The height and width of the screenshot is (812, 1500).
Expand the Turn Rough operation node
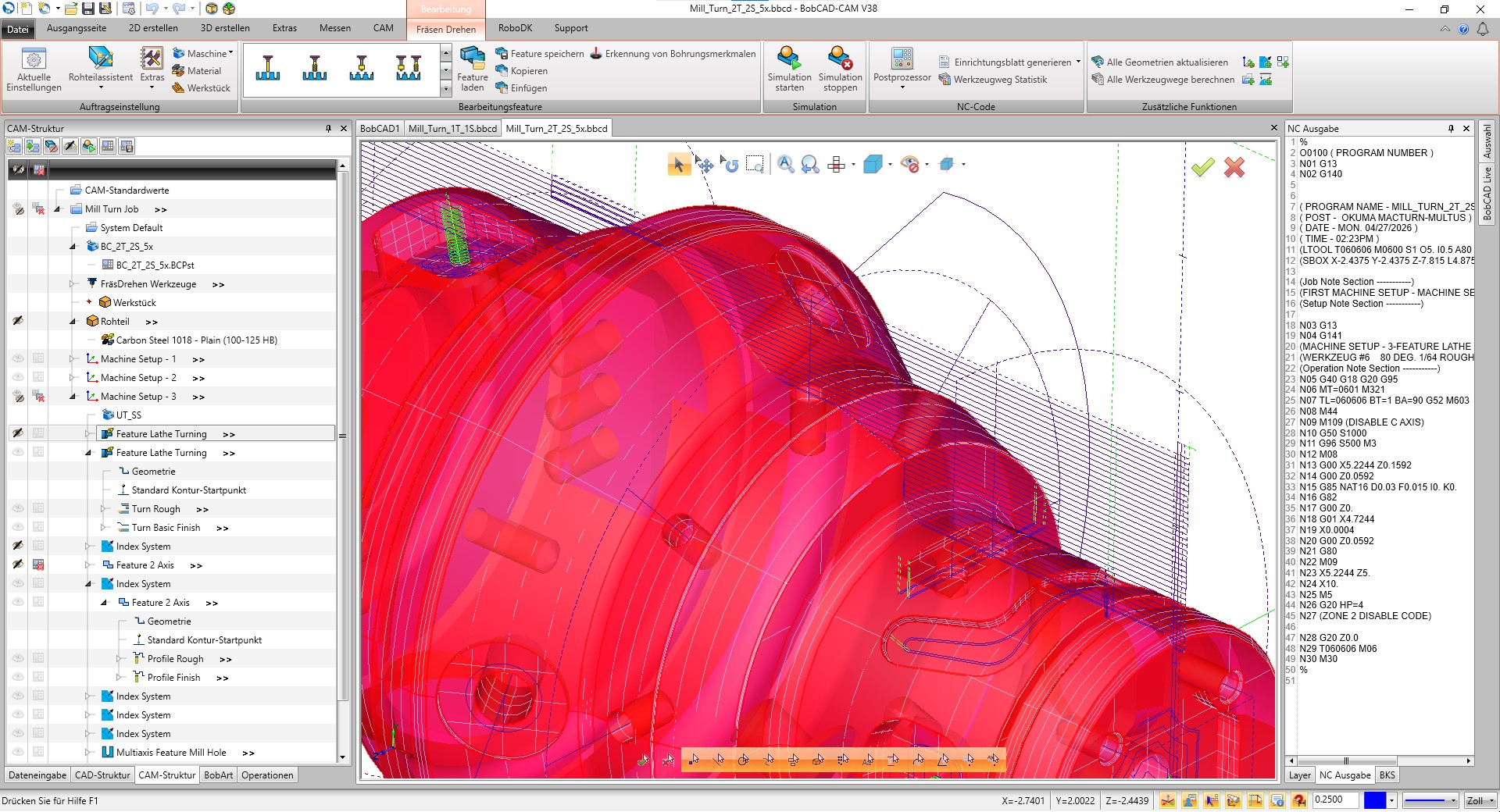(103, 509)
